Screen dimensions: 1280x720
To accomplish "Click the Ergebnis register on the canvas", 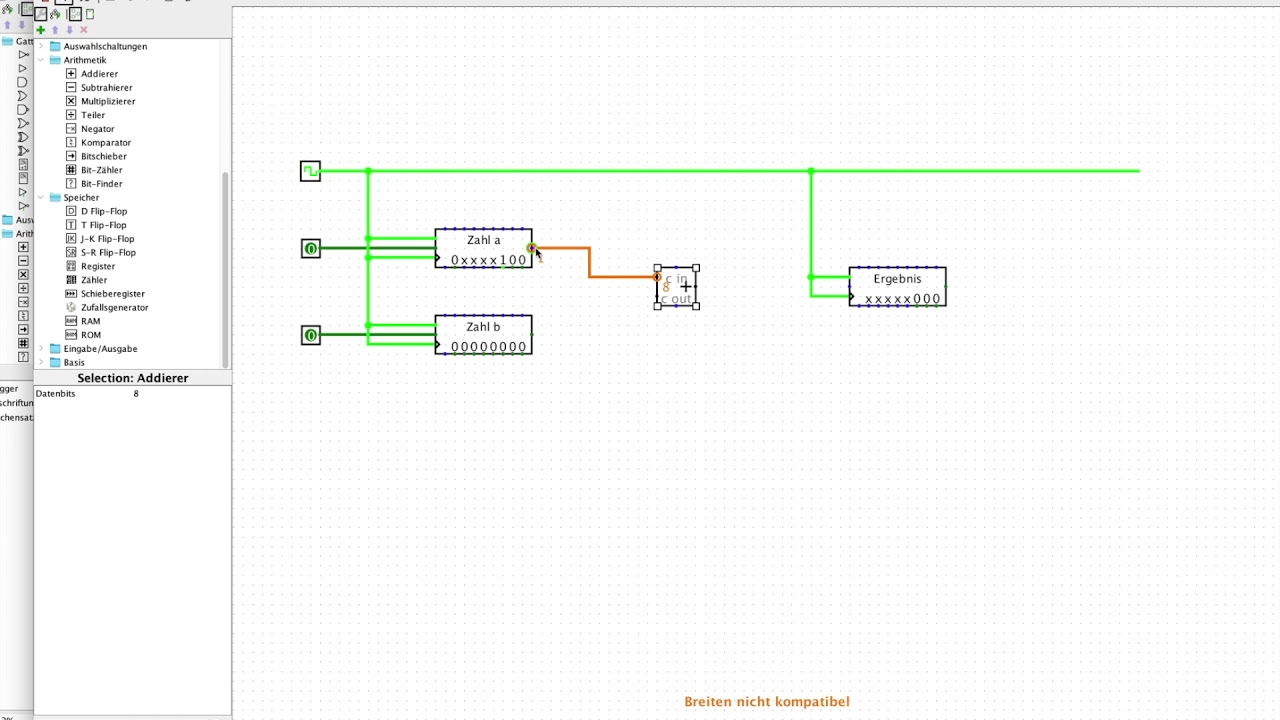I will [x=897, y=287].
